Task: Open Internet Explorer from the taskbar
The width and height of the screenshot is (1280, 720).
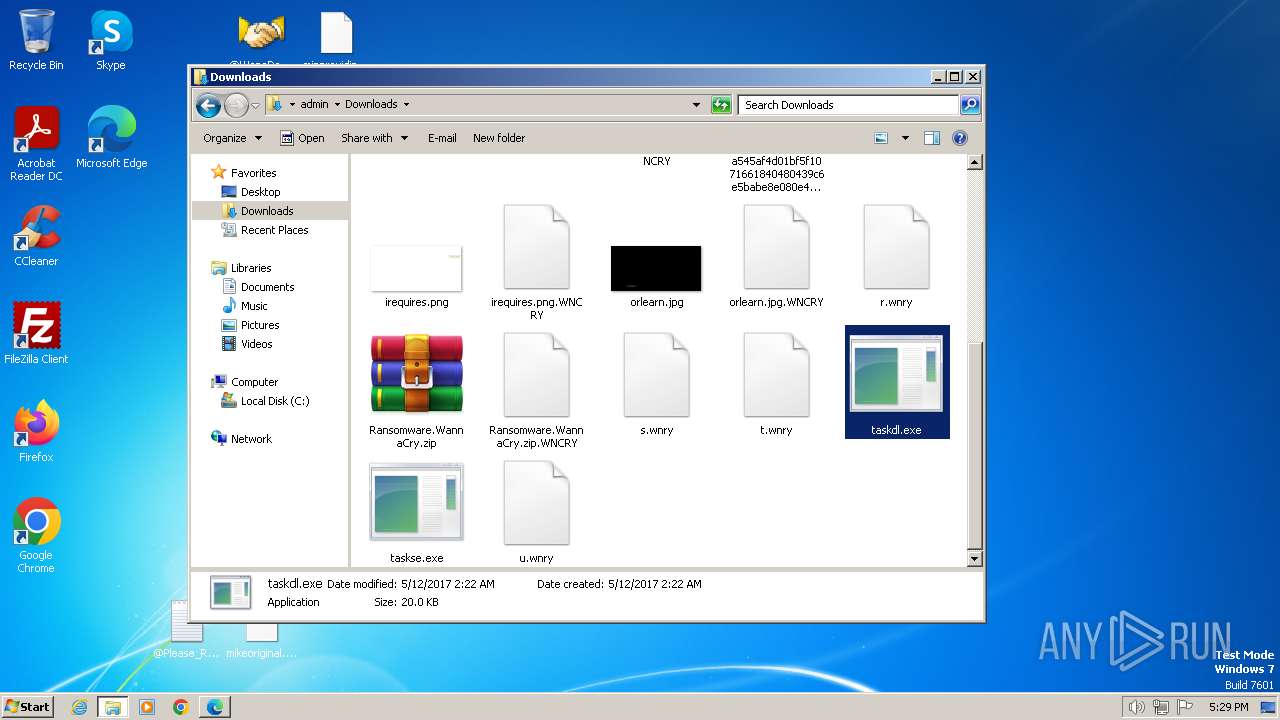Action: coord(79,707)
